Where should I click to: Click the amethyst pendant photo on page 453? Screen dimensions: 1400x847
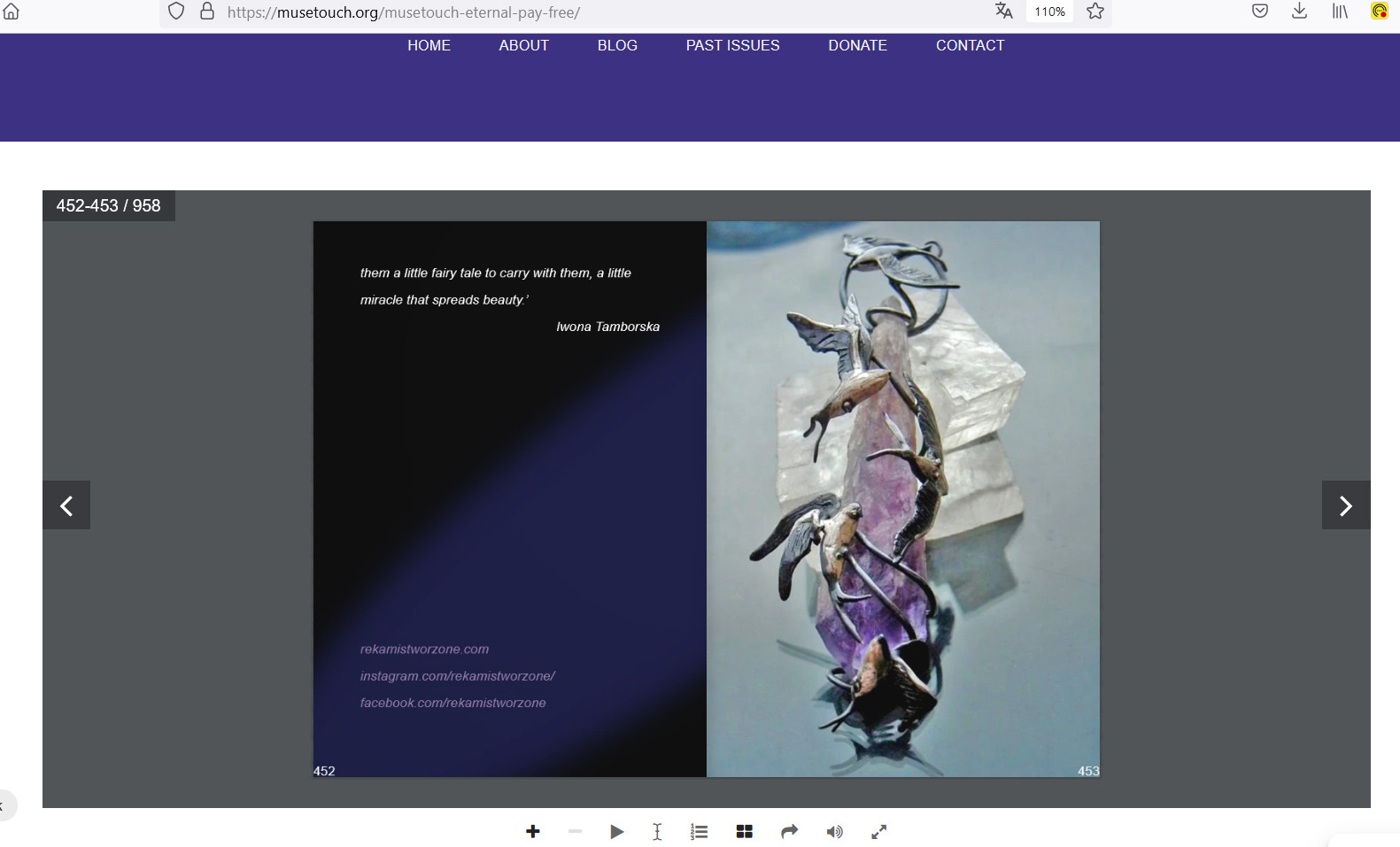[903, 499]
